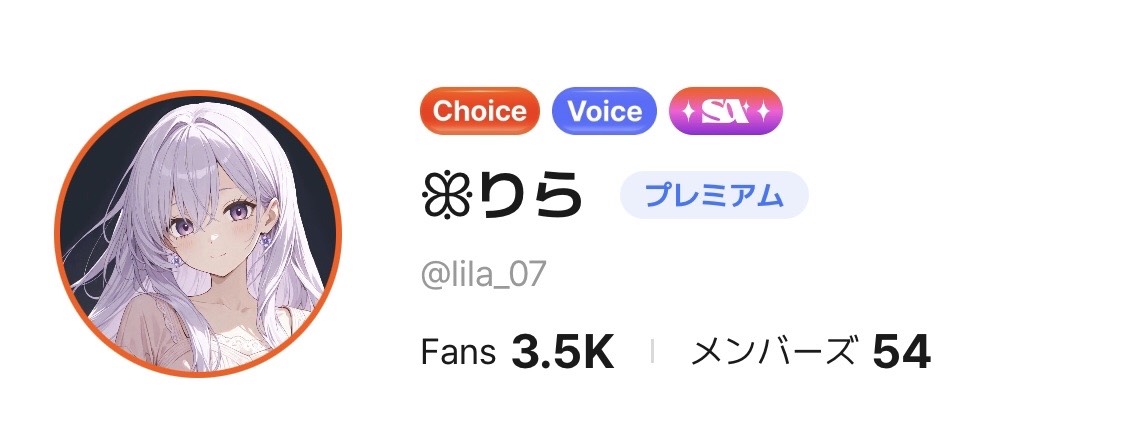This screenshot has width=1125, height=423.
Task: Click the プレミアム premium tag
Action: 714,196
